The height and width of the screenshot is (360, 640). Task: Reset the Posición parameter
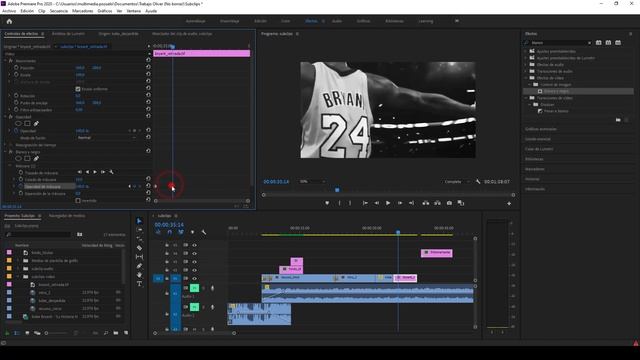(x=148, y=67)
